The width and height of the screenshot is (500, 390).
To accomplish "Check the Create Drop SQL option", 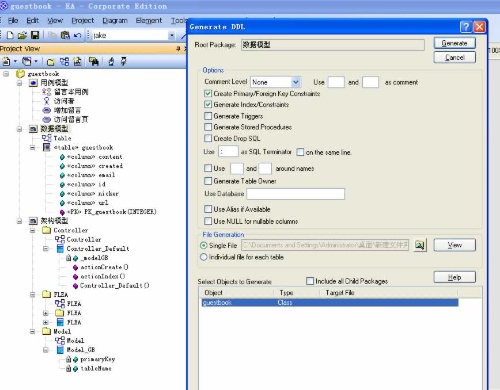I will click(208, 138).
